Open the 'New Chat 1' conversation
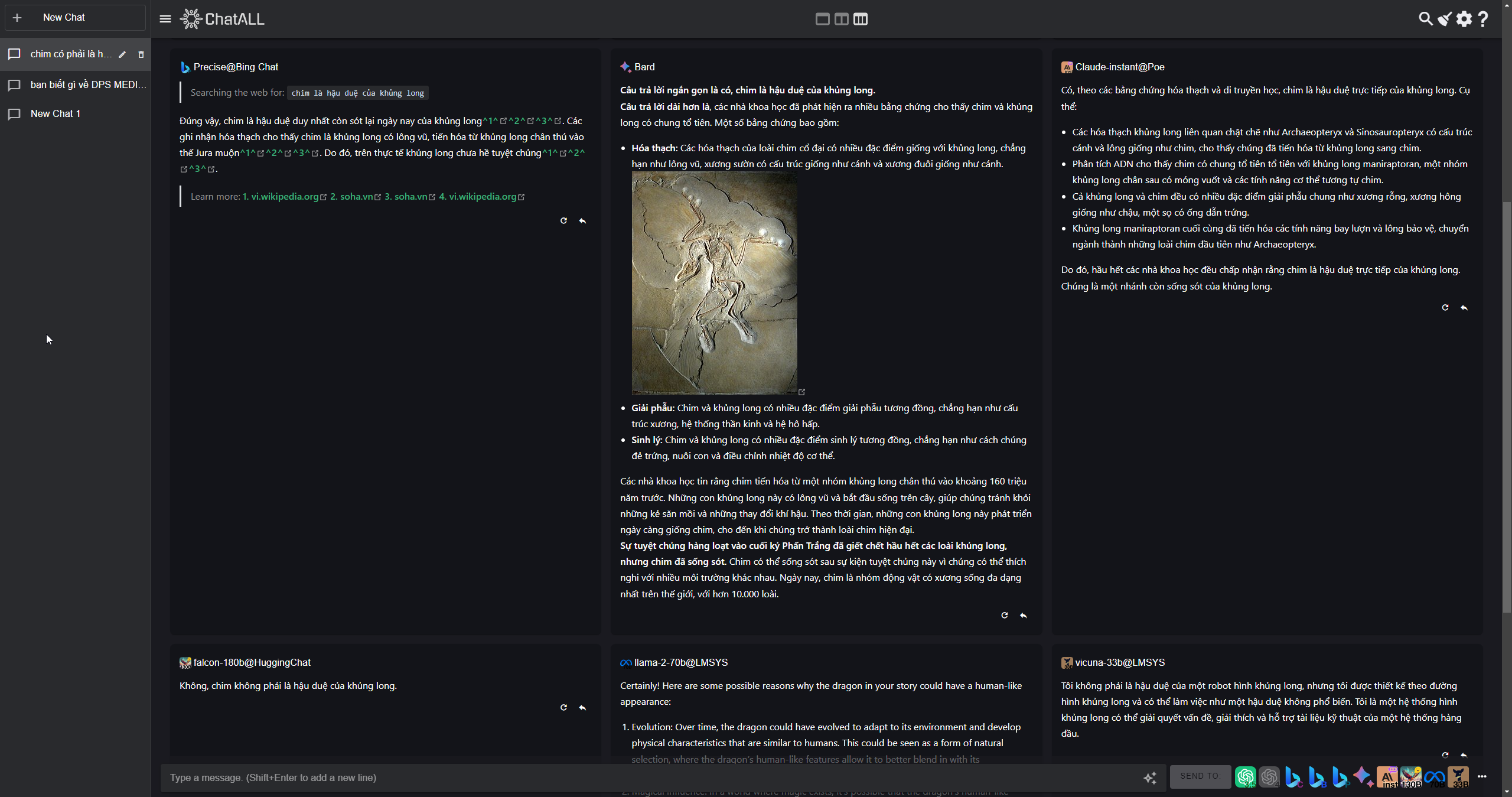 point(75,113)
